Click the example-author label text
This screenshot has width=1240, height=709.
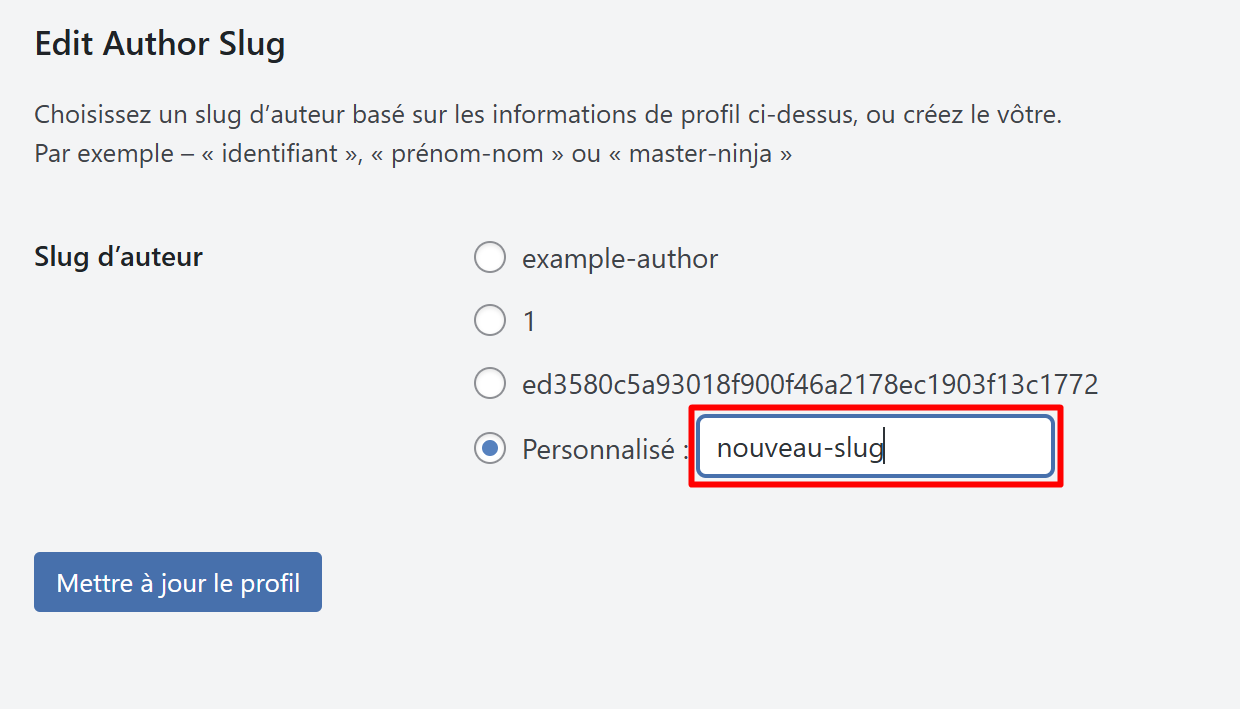[x=620, y=259]
